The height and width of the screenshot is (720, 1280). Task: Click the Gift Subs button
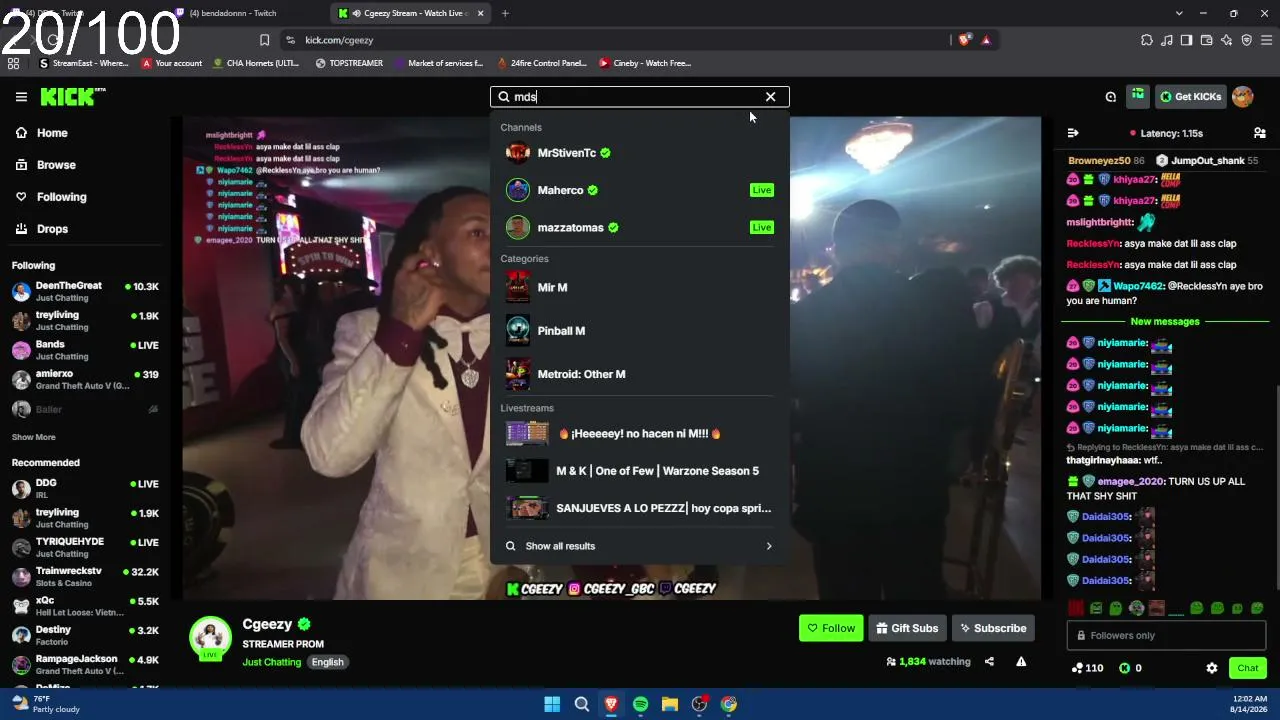[x=907, y=628]
